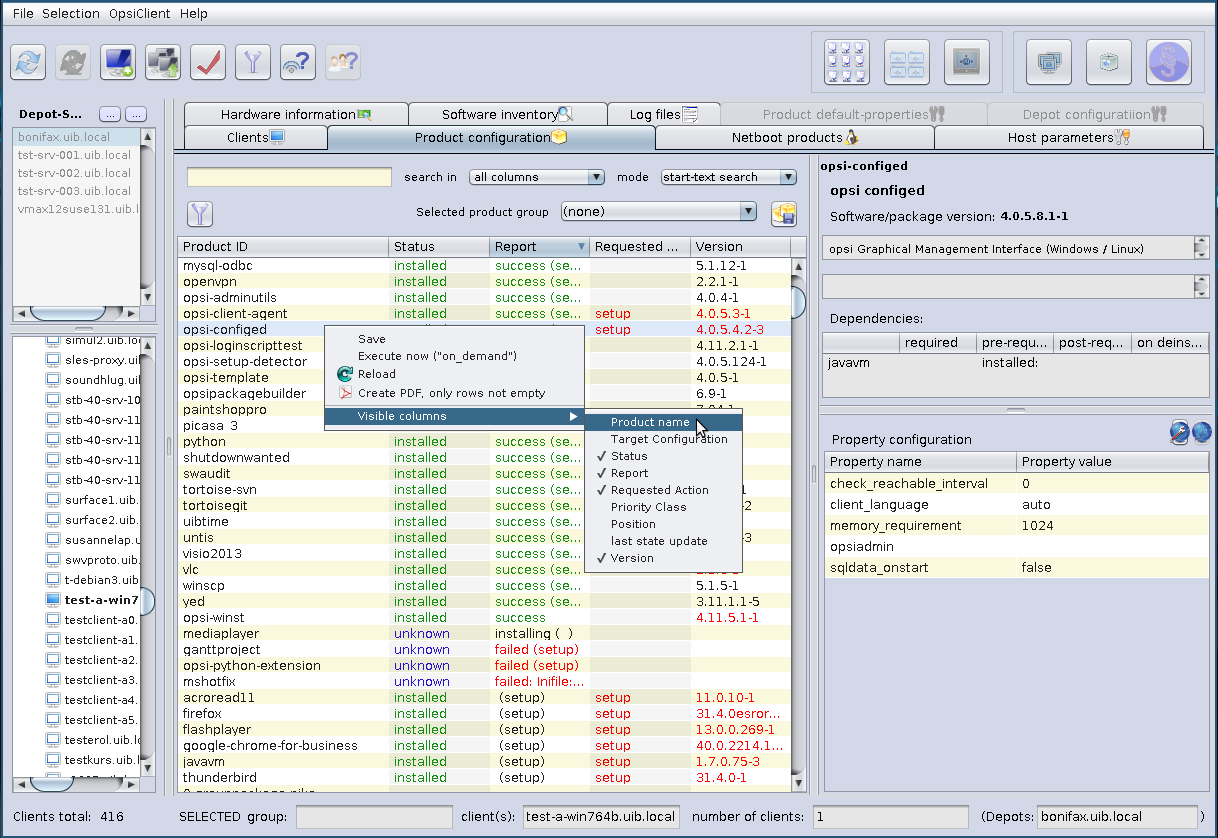This screenshot has width=1218, height=838.
Task: Toggle Target Configuration column visibility
Action: (663, 439)
